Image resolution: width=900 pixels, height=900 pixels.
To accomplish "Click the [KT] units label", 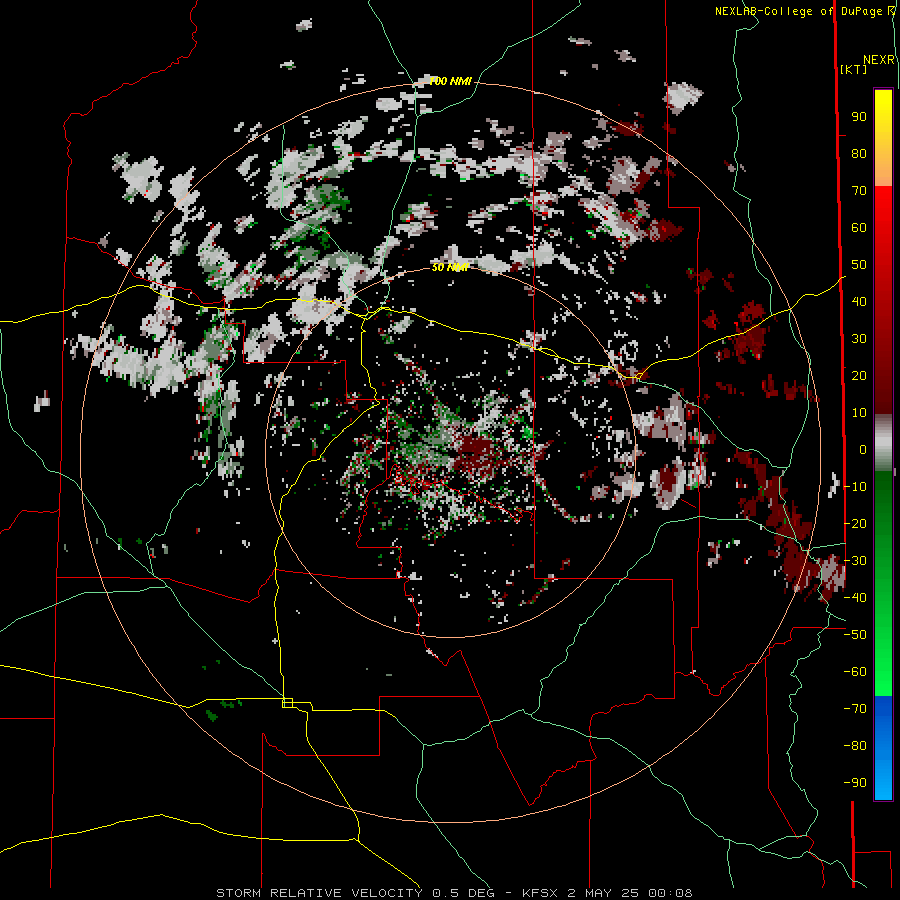I will (854, 69).
